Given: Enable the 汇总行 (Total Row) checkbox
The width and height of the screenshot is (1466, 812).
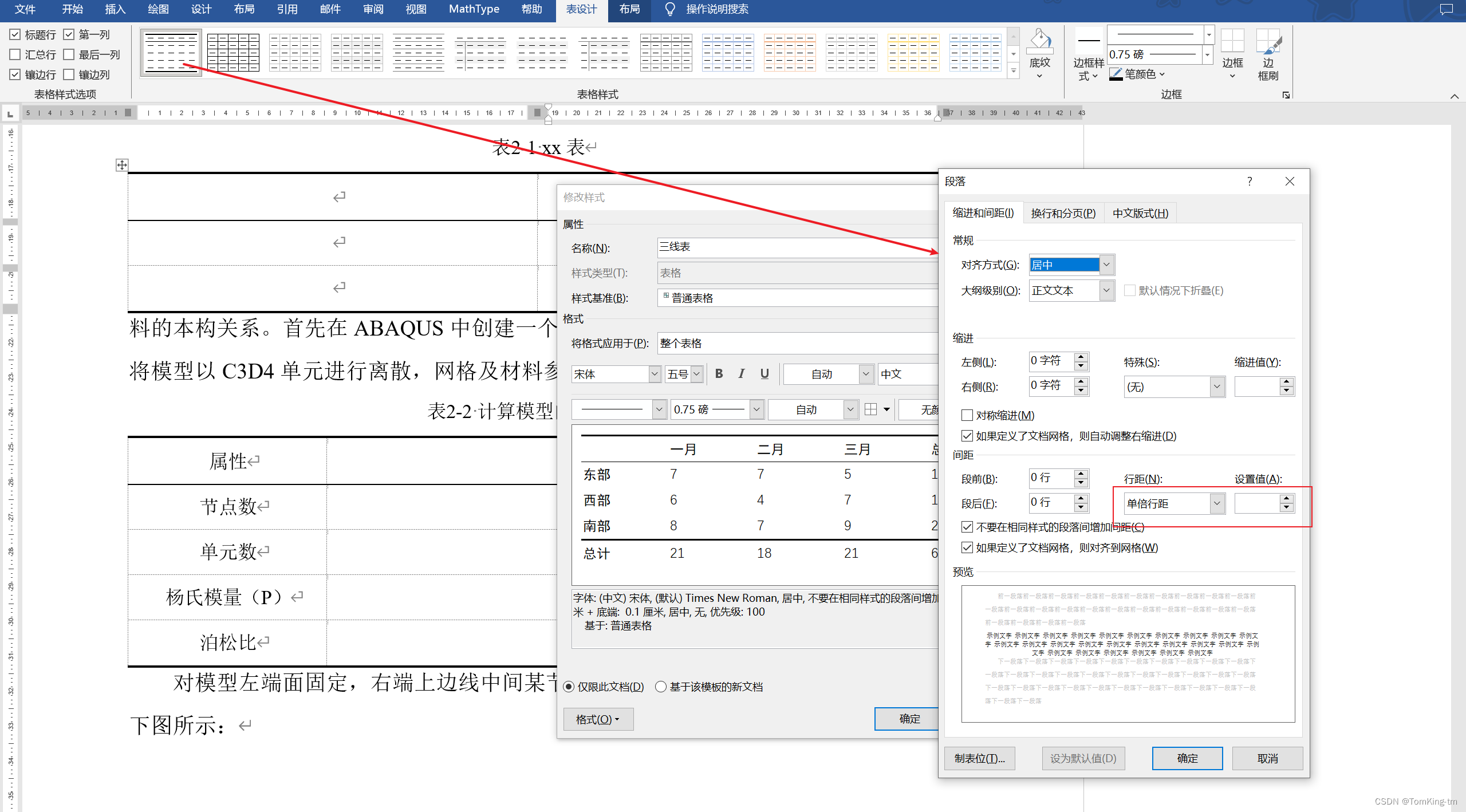Looking at the screenshot, I should [15, 54].
